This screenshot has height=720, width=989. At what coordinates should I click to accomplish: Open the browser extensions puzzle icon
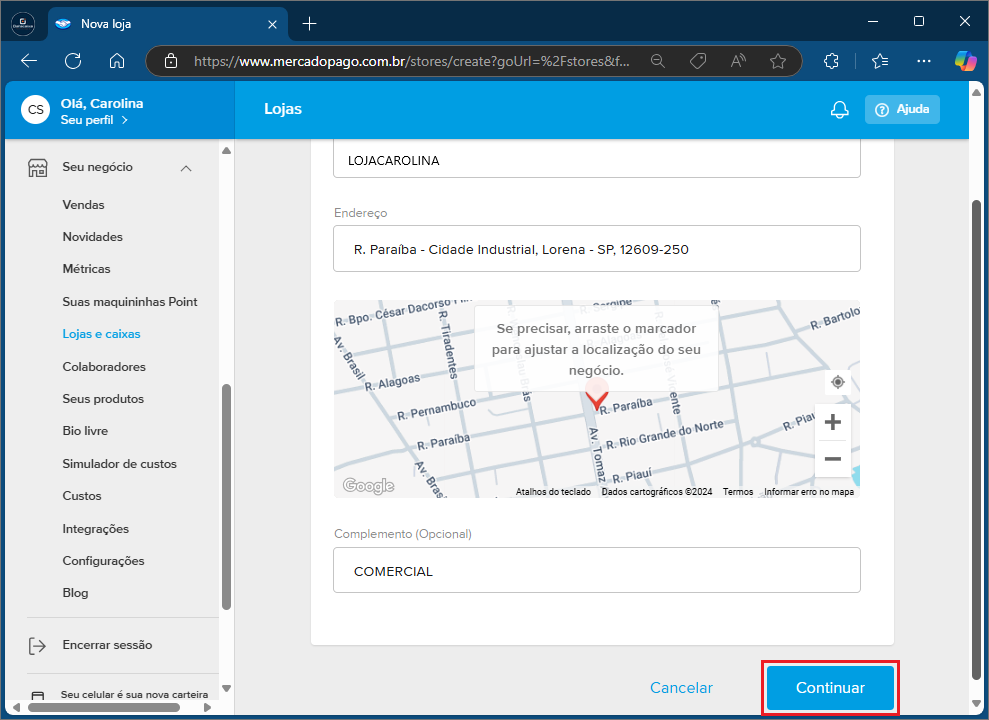point(831,61)
